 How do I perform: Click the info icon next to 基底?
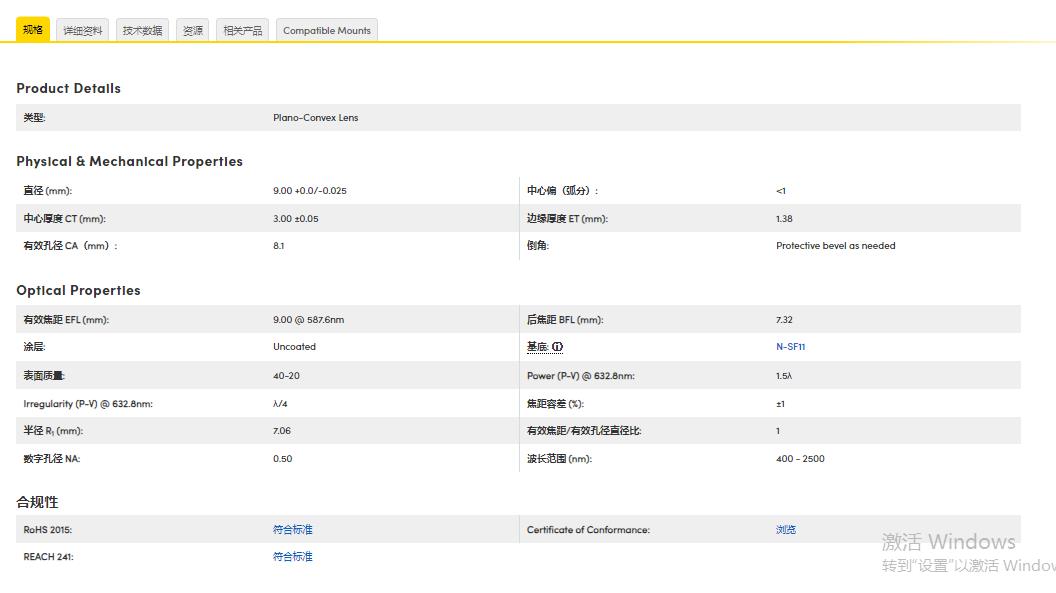[x=557, y=346]
